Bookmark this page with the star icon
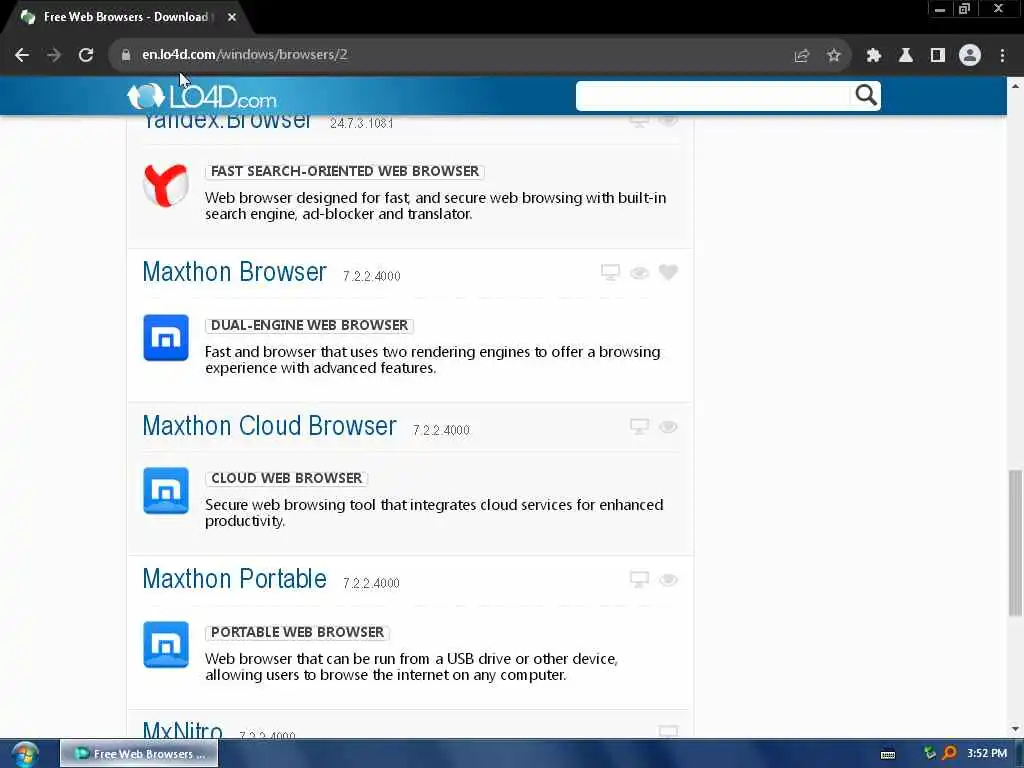This screenshot has height=768, width=1024. [x=833, y=56]
